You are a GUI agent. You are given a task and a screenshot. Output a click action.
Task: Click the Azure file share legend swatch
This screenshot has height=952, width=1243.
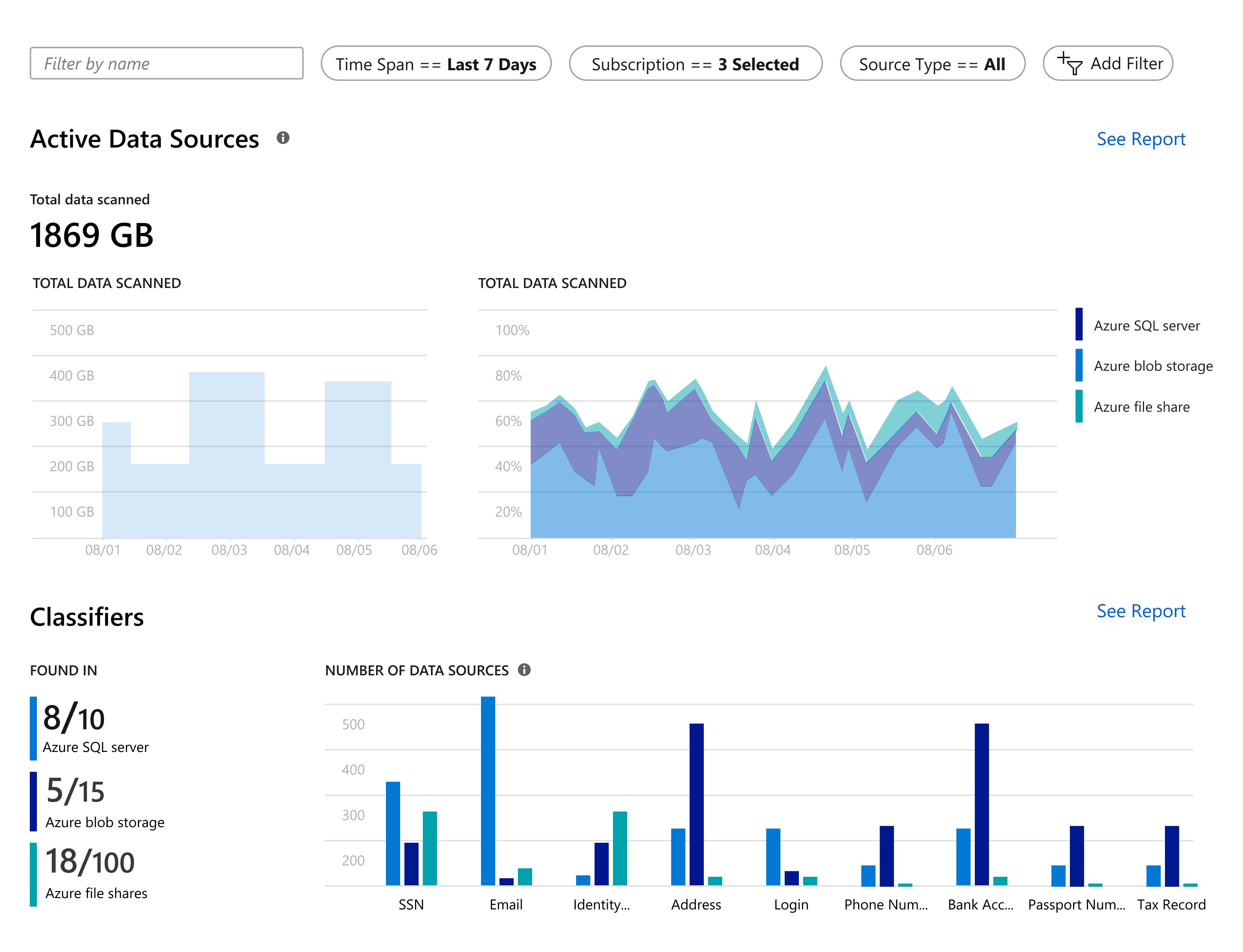tap(1079, 406)
